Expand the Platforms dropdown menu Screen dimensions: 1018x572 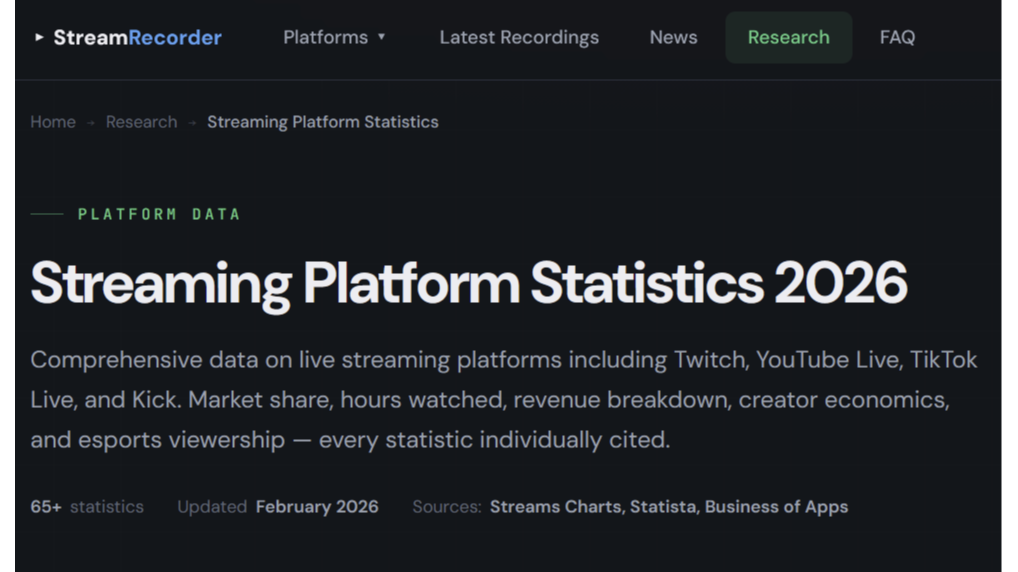click(x=334, y=38)
